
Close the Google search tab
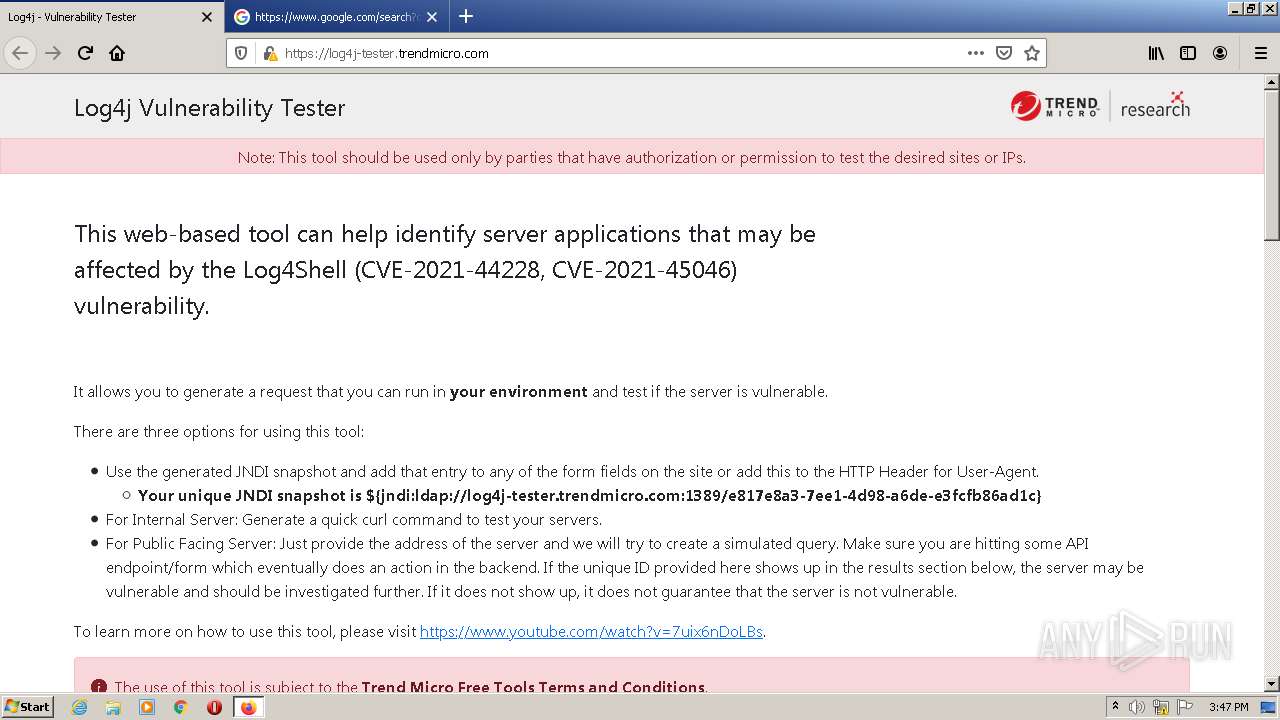(x=431, y=17)
